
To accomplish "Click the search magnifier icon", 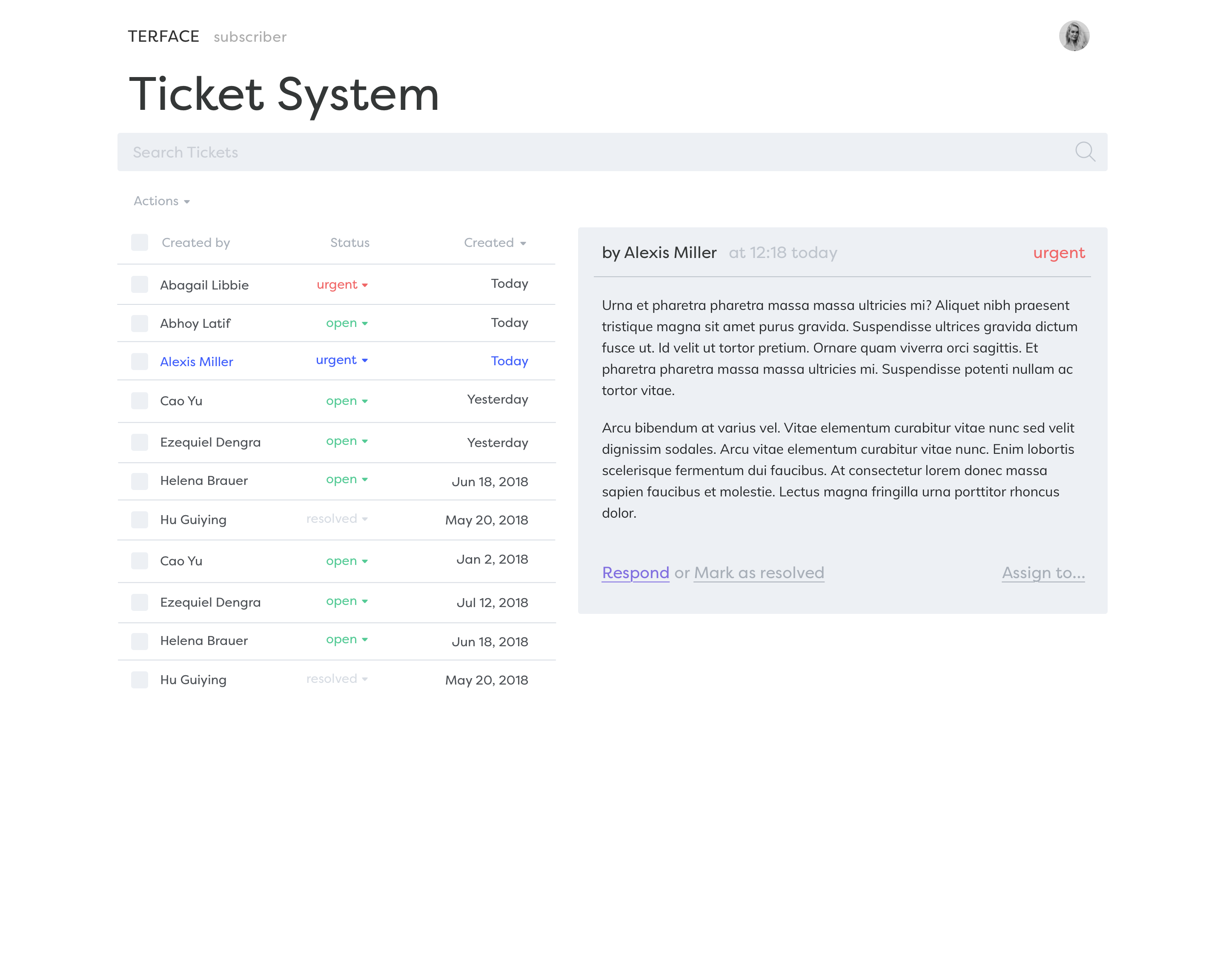I will (1085, 152).
